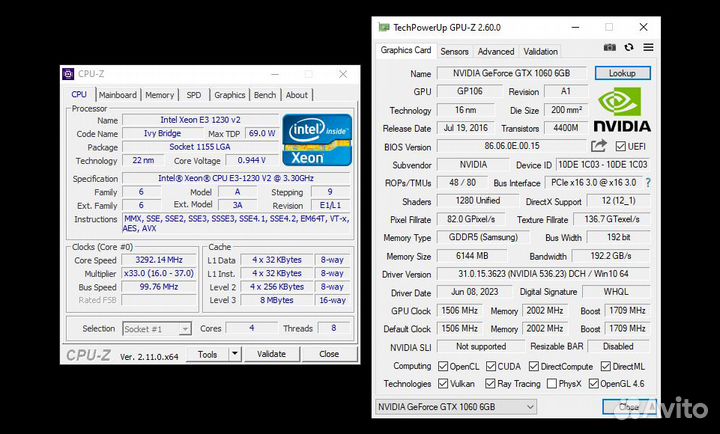720x434 pixels.
Task: Expand the Tools dropdown arrow in CPU-Z
Action: 235,354
